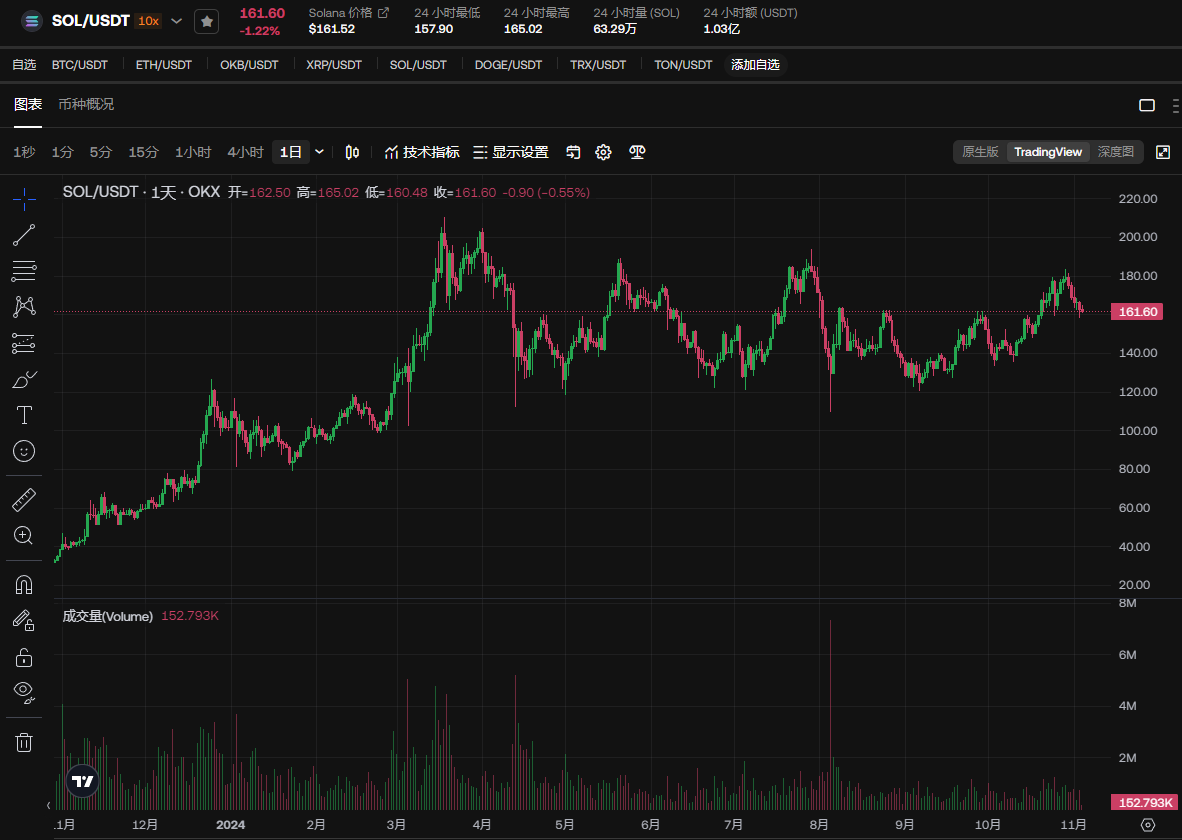1182x840 pixels.
Task: Select the 1日 daily interval
Action: coord(290,152)
